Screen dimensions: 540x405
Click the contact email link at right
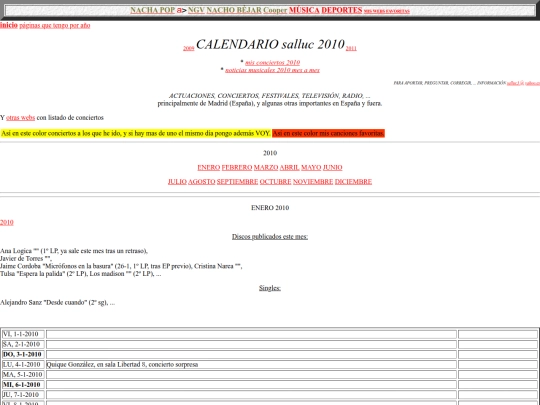pos(523,83)
